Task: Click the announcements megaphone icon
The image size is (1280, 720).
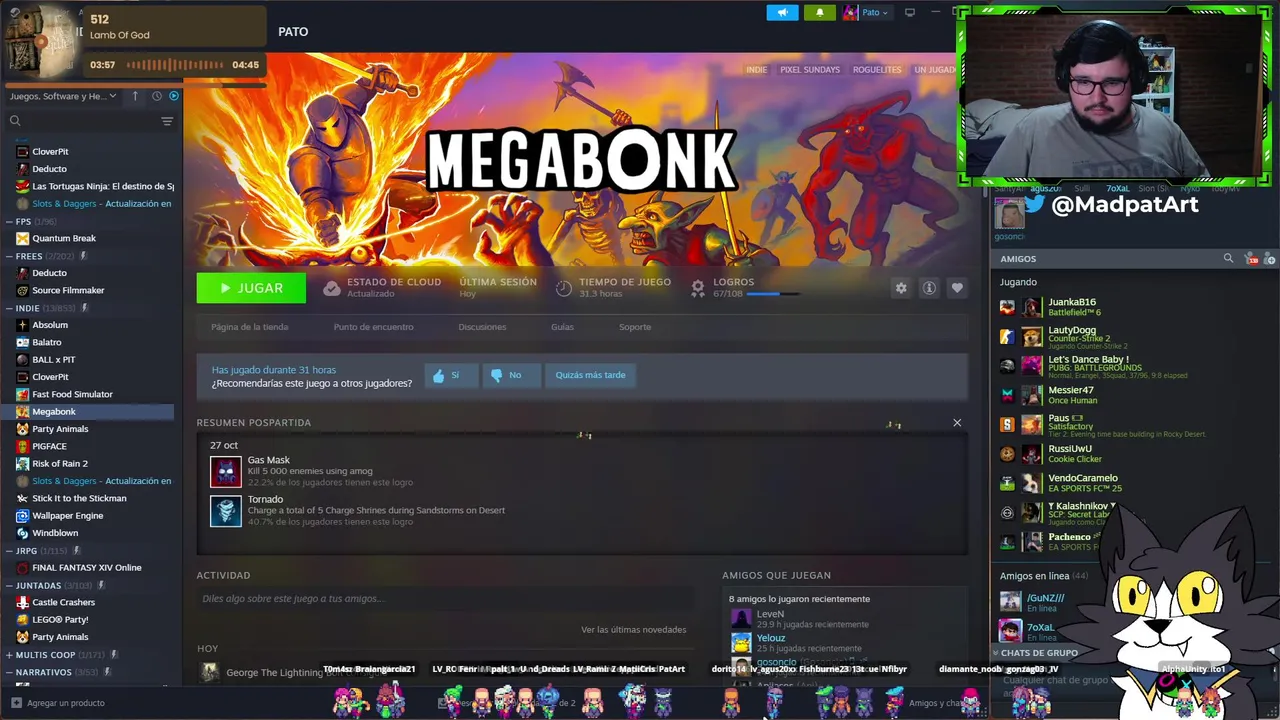Action: pos(782,12)
